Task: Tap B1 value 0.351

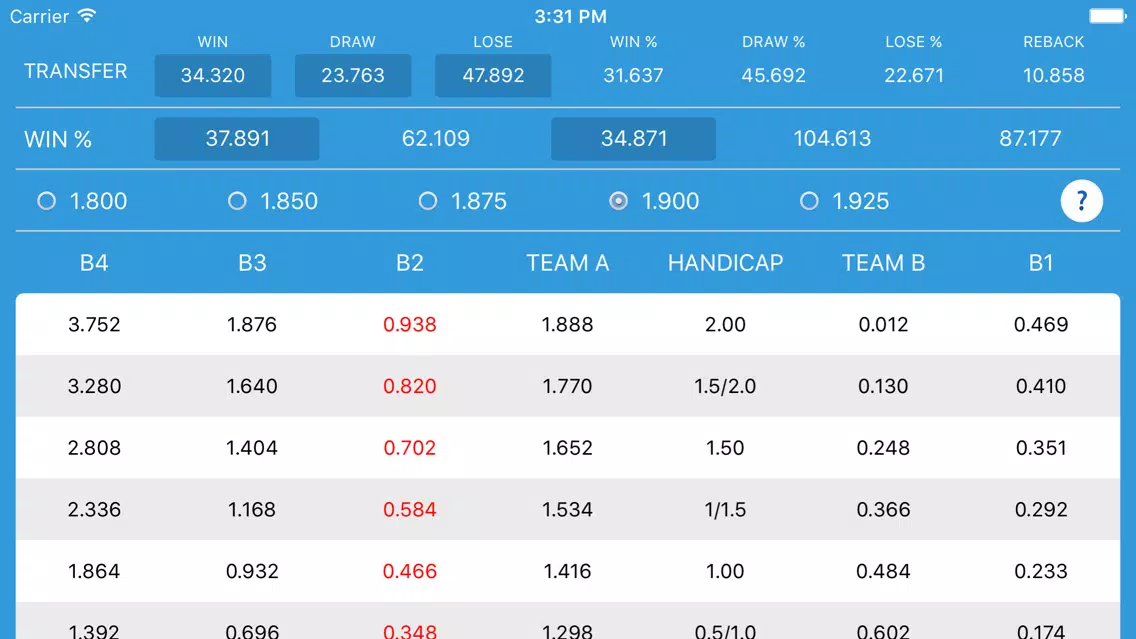Action: tap(1041, 448)
